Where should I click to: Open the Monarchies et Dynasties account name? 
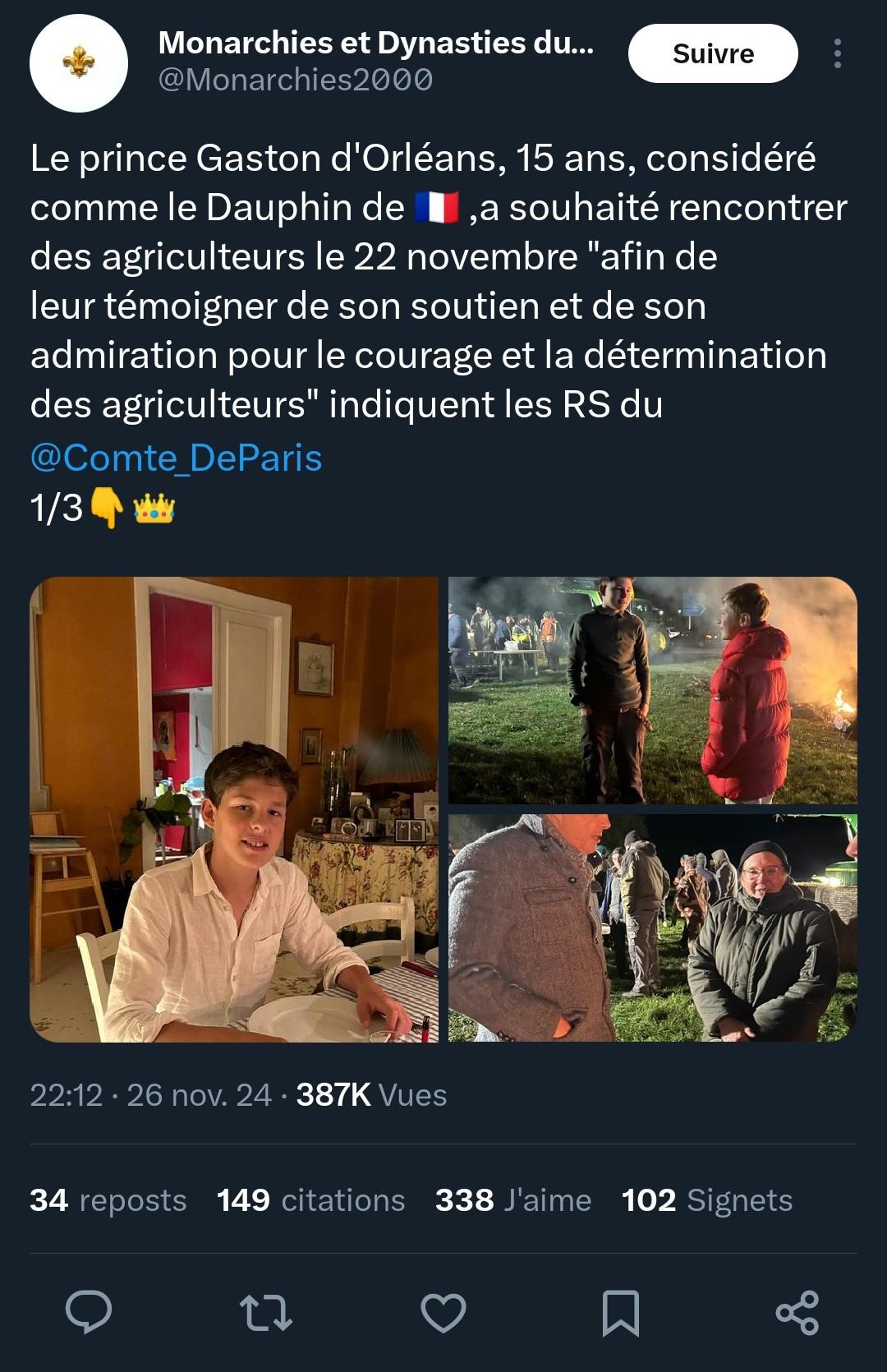(375, 43)
